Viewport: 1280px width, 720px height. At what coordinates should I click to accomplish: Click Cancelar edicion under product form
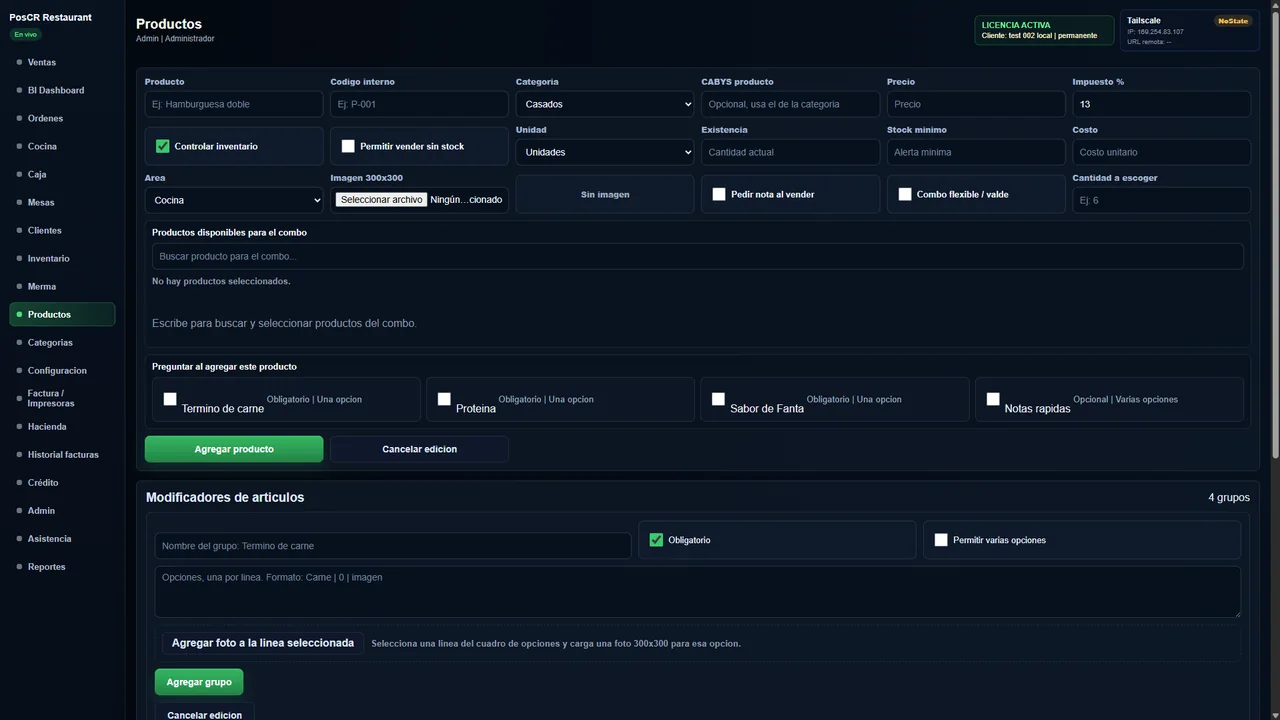pos(419,449)
